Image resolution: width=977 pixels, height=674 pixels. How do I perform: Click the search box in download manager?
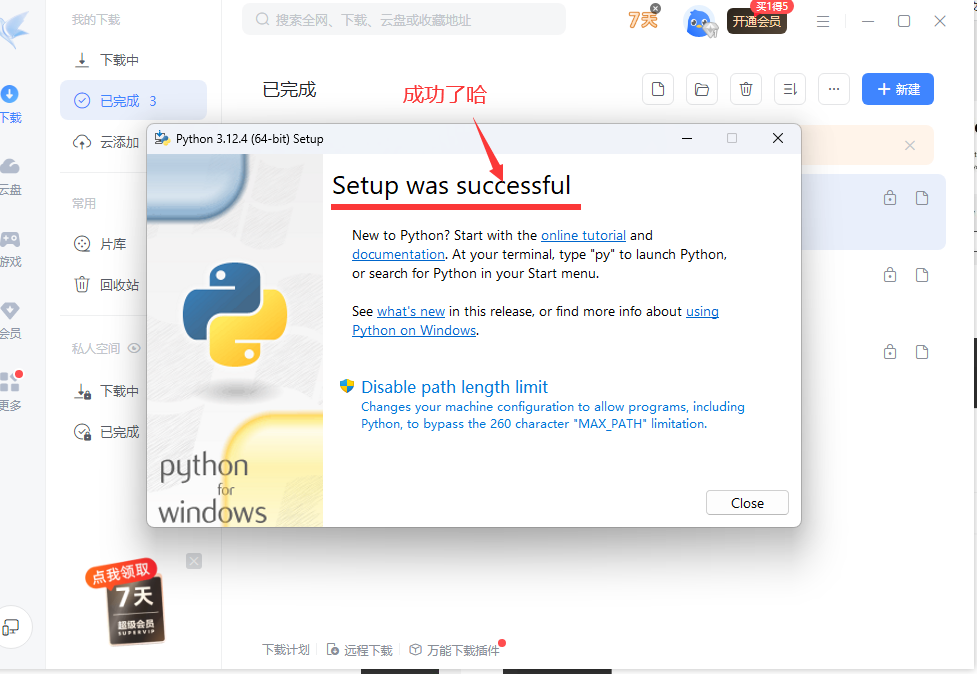(x=404, y=20)
